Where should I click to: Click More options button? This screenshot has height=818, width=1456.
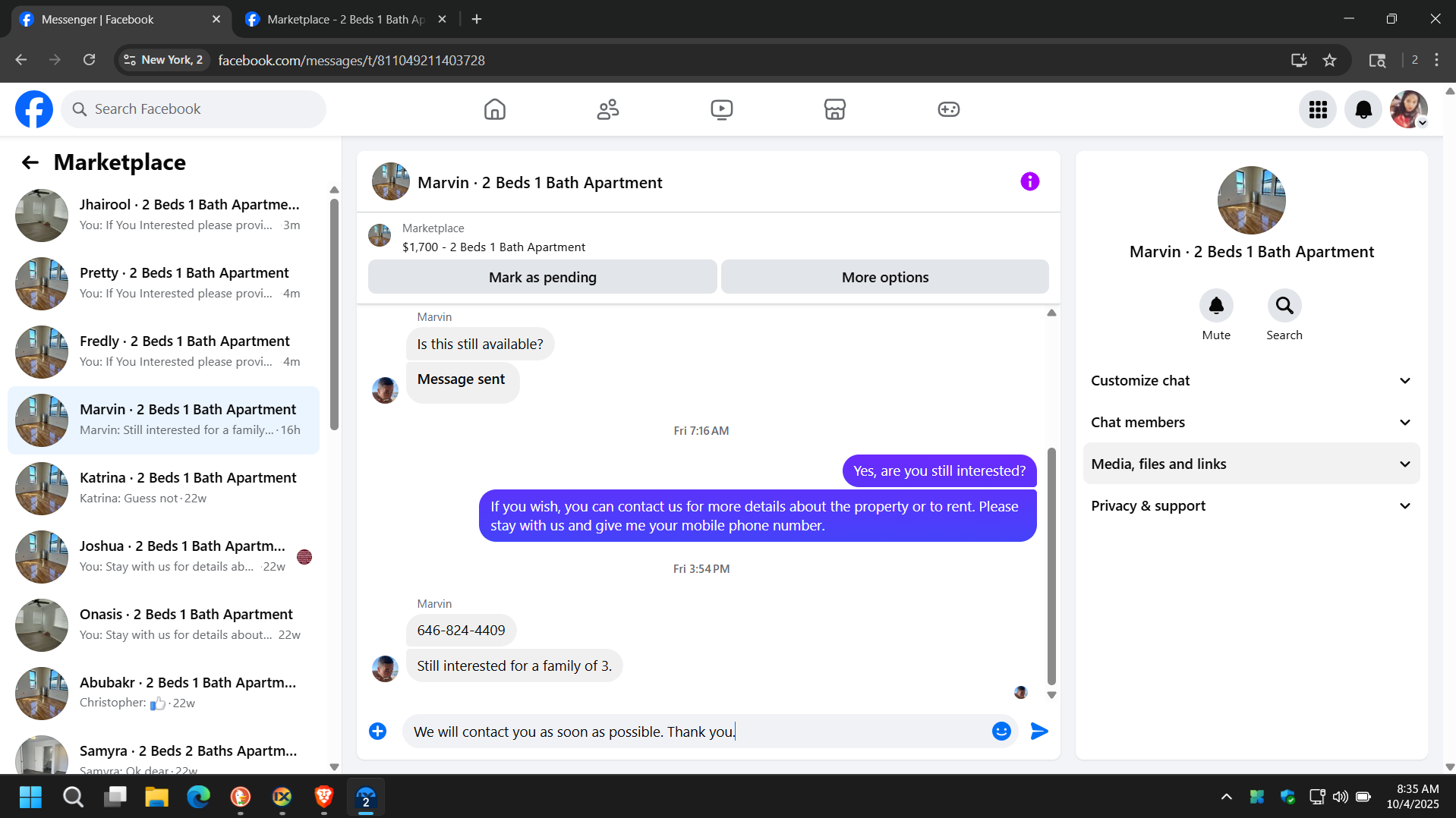[x=884, y=277]
